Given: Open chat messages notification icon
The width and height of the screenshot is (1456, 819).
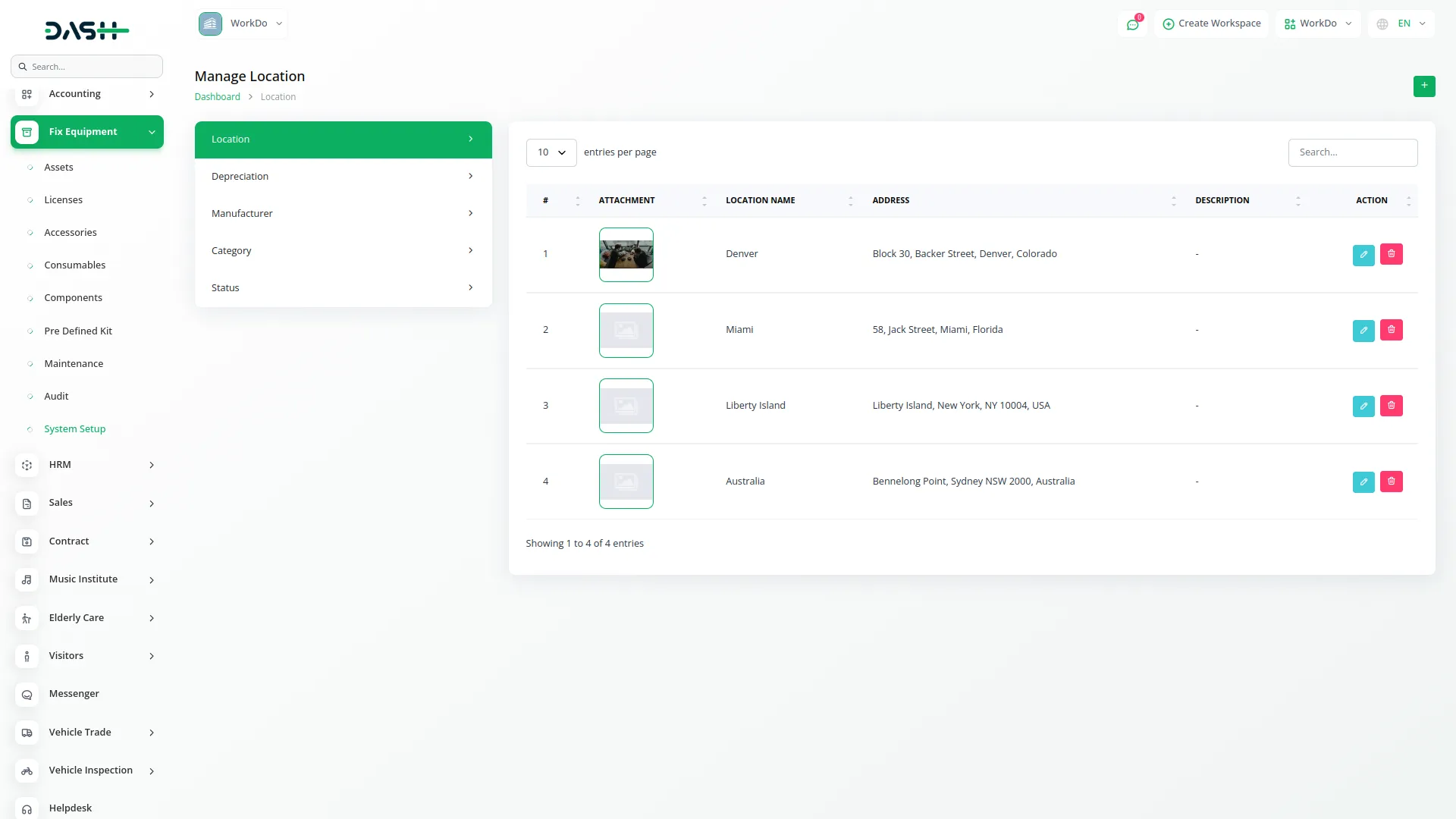Looking at the screenshot, I should pos(1132,24).
